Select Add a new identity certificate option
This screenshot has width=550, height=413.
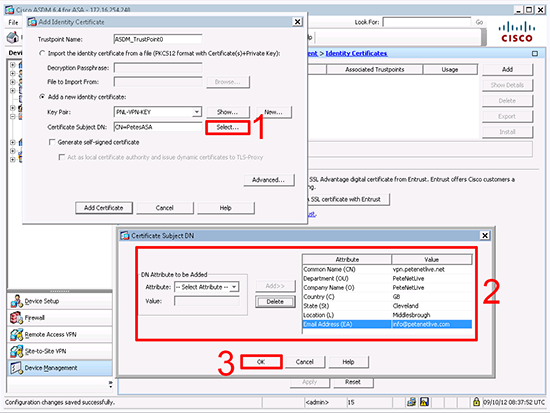tap(42, 96)
